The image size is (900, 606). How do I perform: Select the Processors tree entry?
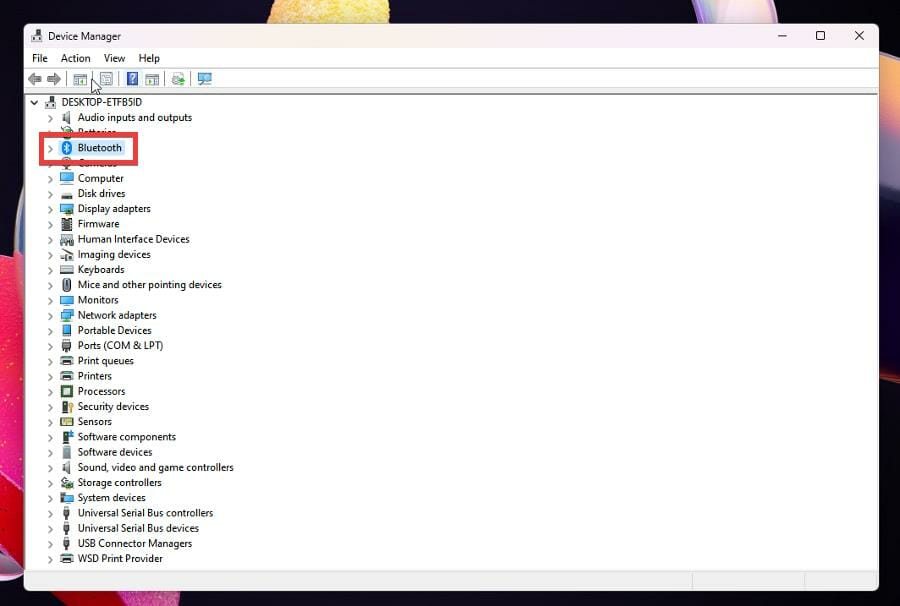point(101,391)
